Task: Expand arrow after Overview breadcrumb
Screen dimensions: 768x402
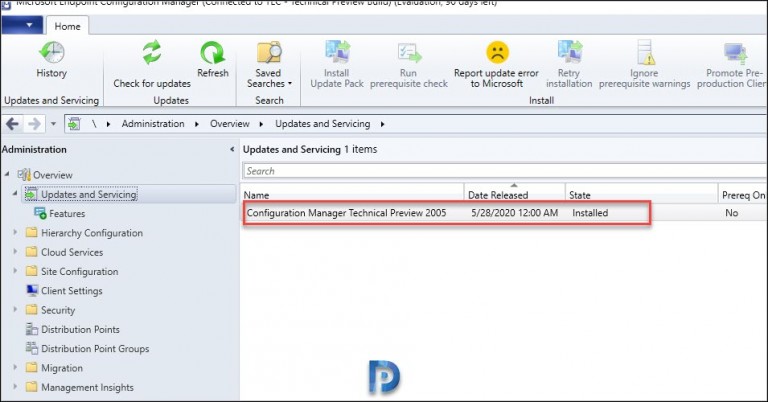Action: pyautogui.click(x=262, y=124)
